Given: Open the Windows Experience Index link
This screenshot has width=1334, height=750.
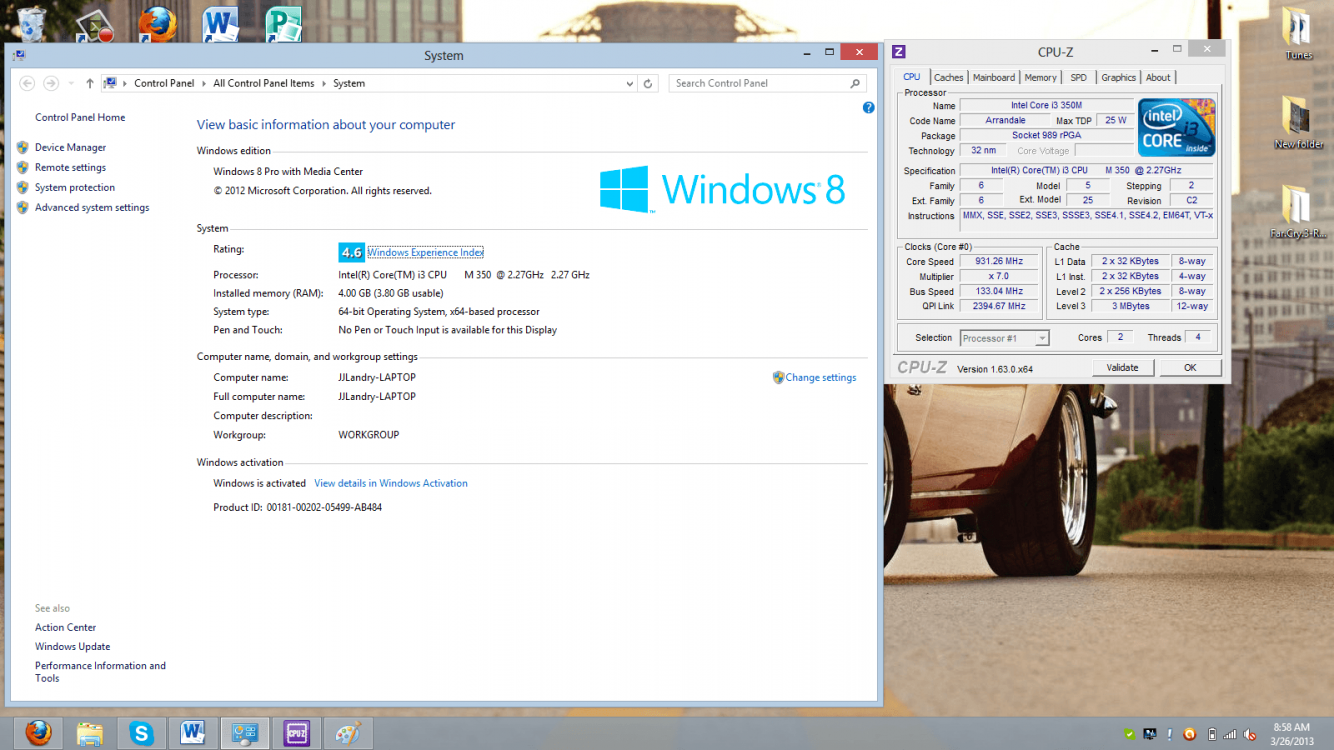Looking at the screenshot, I should click(426, 253).
